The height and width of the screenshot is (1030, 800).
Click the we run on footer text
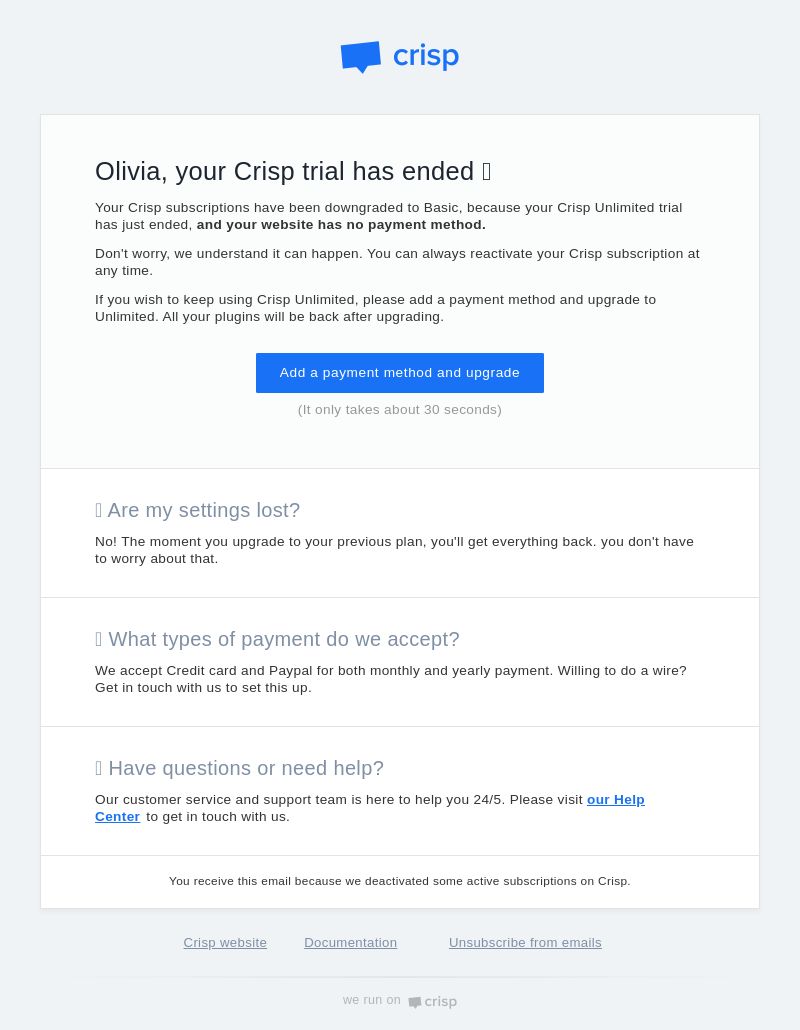coord(372,1000)
